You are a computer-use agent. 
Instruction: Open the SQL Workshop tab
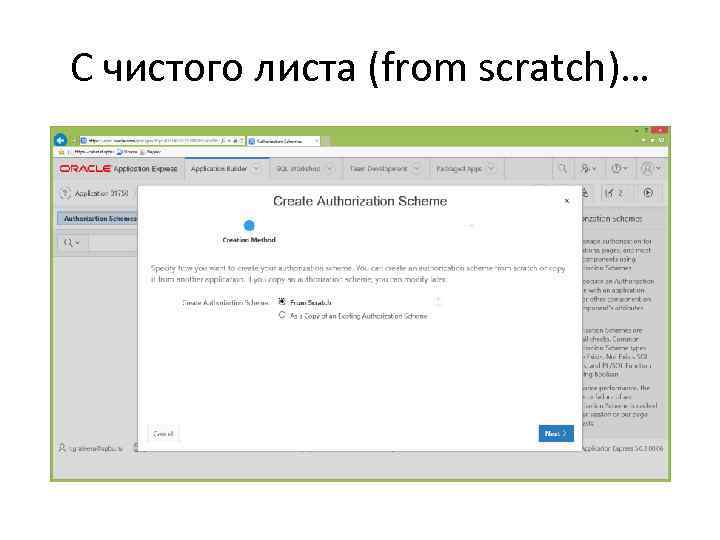click(x=298, y=169)
